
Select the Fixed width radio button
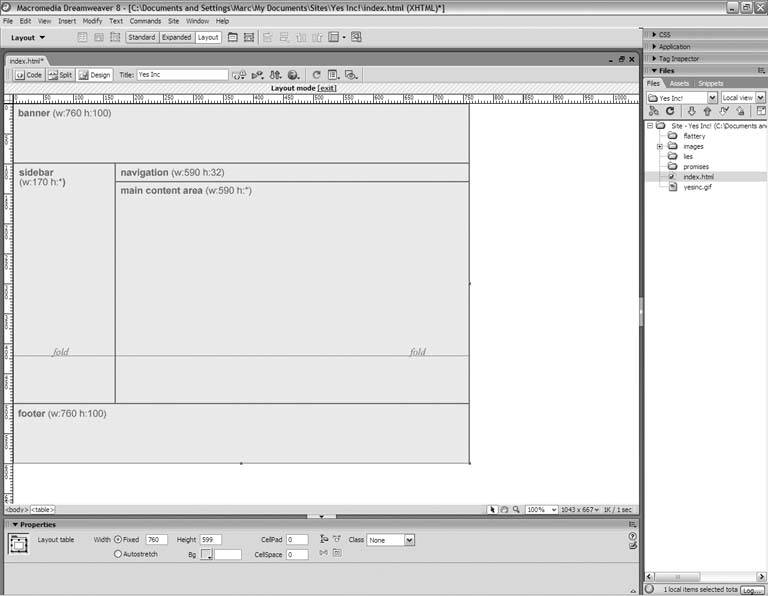[x=118, y=539]
